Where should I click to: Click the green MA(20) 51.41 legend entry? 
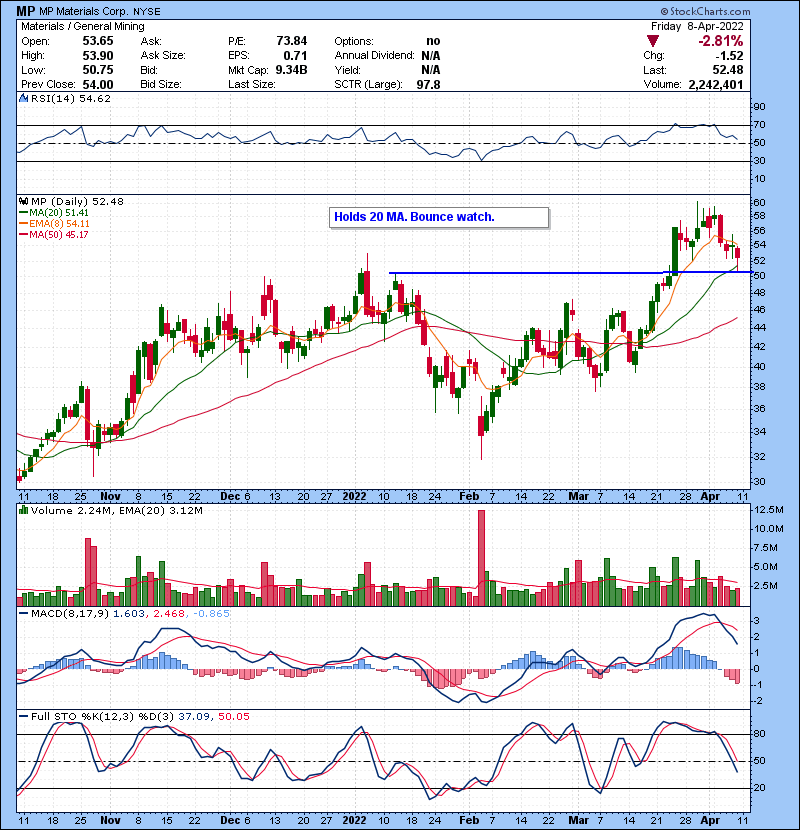point(55,213)
